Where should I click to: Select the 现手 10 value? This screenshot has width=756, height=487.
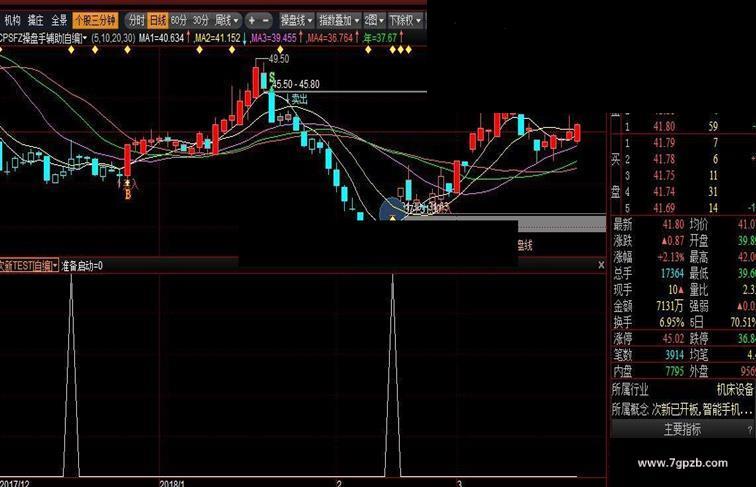click(675, 290)
